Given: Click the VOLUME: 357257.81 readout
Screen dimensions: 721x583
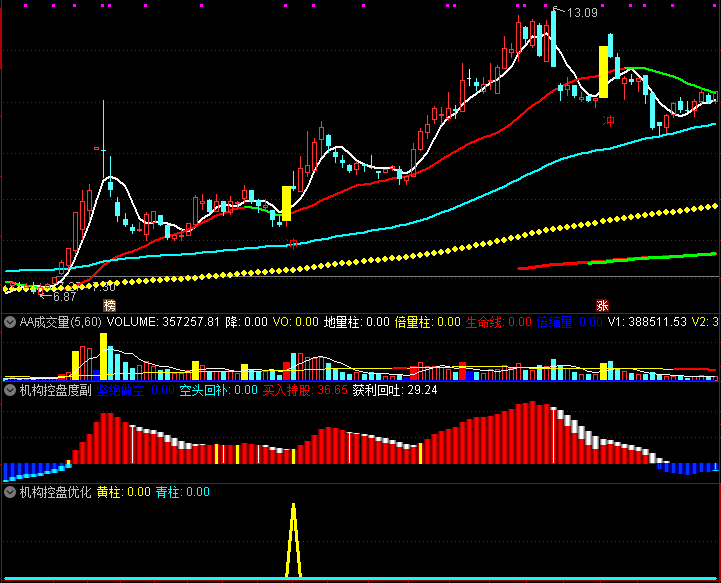Looking at the screenshot, I should coord(163,322).
